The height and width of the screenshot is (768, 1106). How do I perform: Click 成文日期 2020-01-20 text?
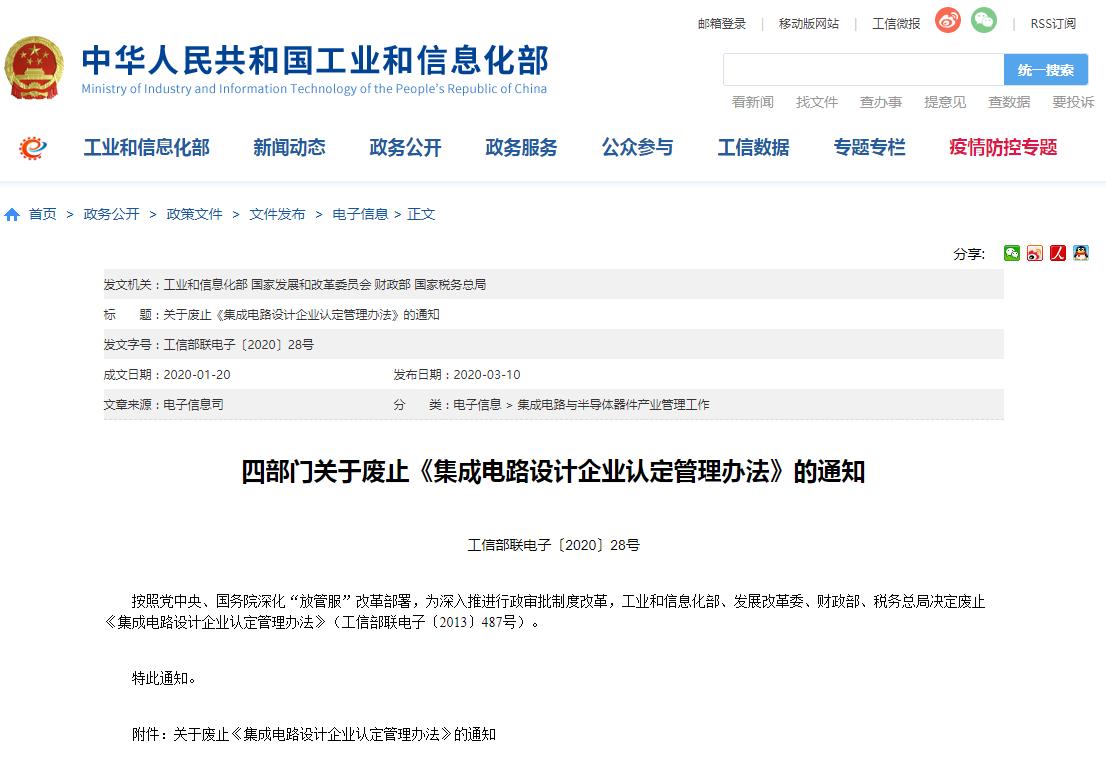tap(167, 375)
